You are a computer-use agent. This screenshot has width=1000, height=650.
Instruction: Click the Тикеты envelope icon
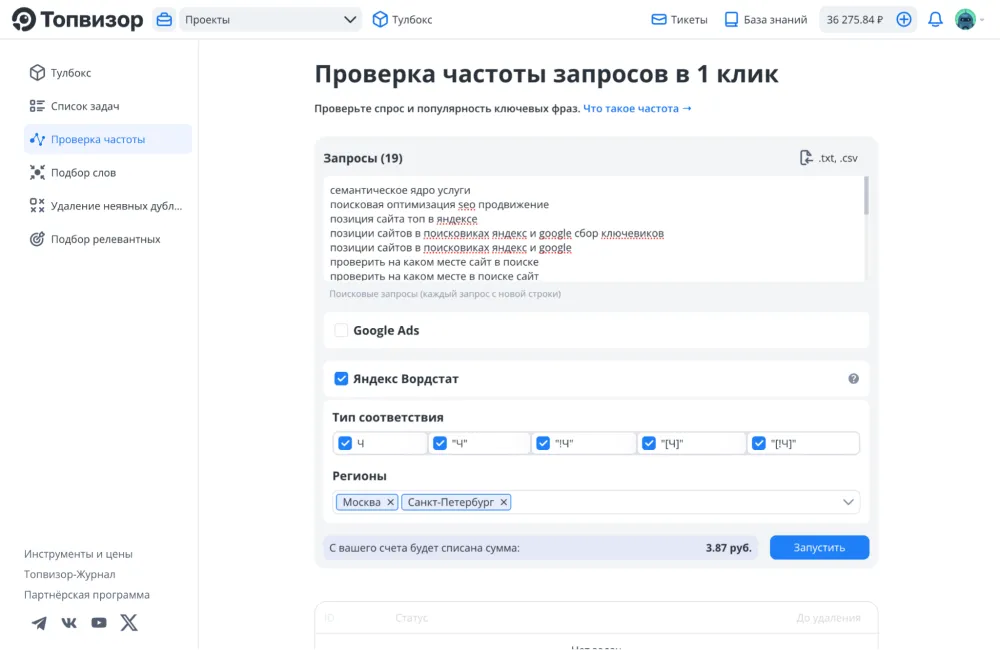pos(659,20)
